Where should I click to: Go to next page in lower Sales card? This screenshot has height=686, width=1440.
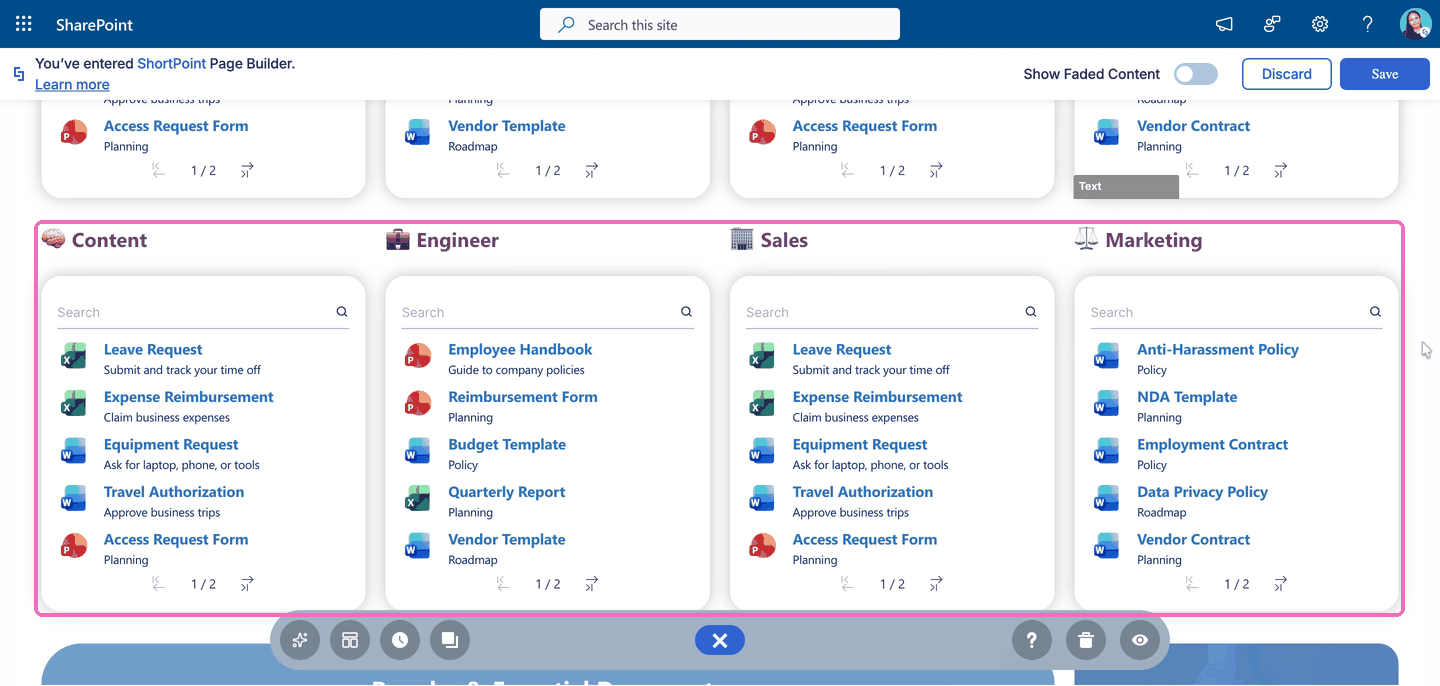tap(936, 584)
